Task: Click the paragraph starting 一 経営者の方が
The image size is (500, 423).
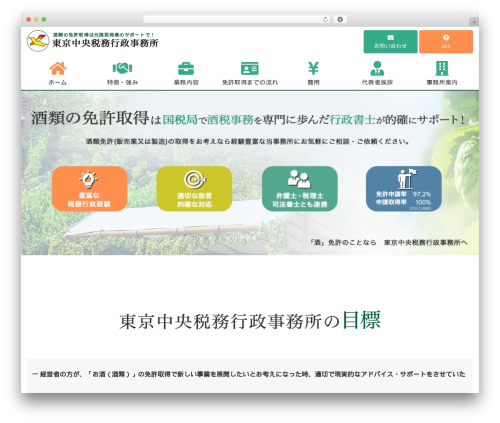Action: tap(249, 374)
